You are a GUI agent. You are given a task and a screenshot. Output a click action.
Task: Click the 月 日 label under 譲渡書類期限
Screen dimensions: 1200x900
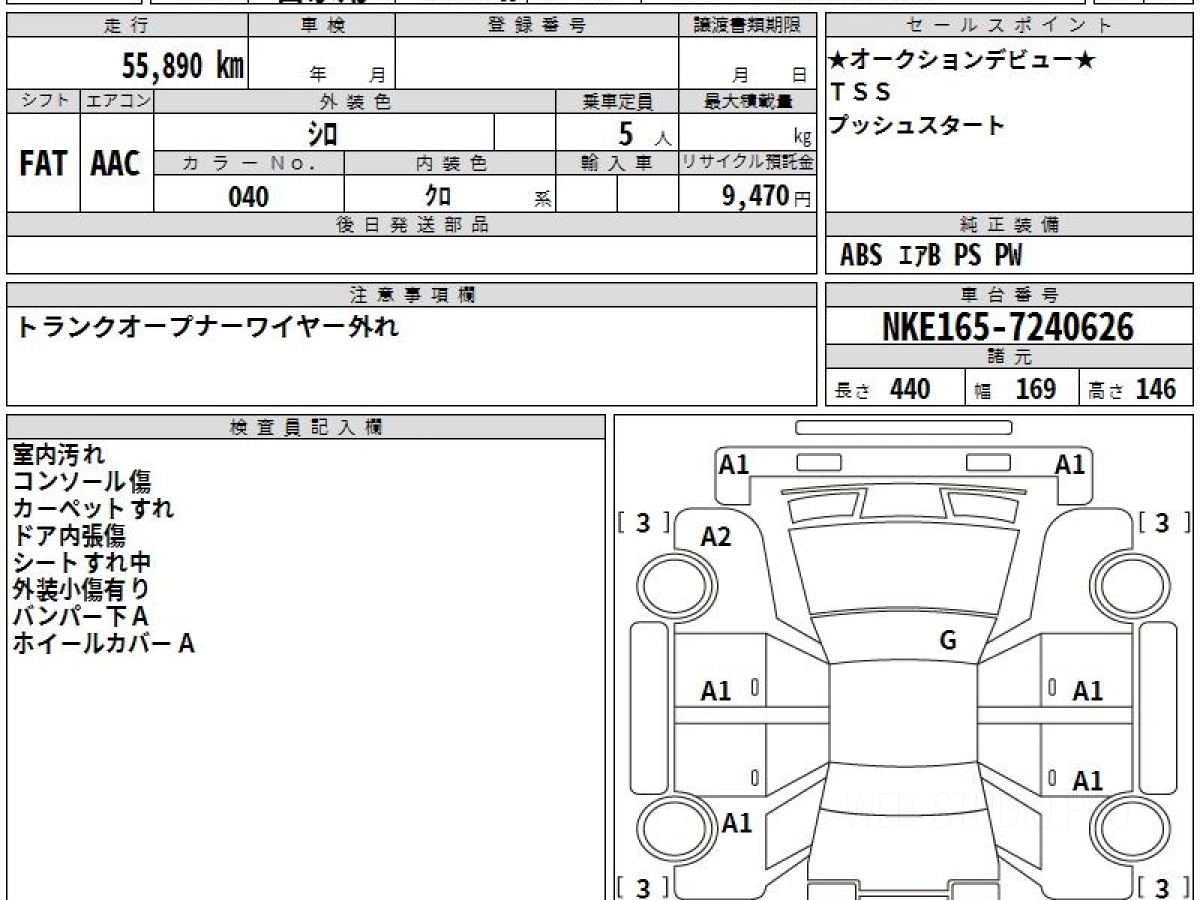click(768, 74)
